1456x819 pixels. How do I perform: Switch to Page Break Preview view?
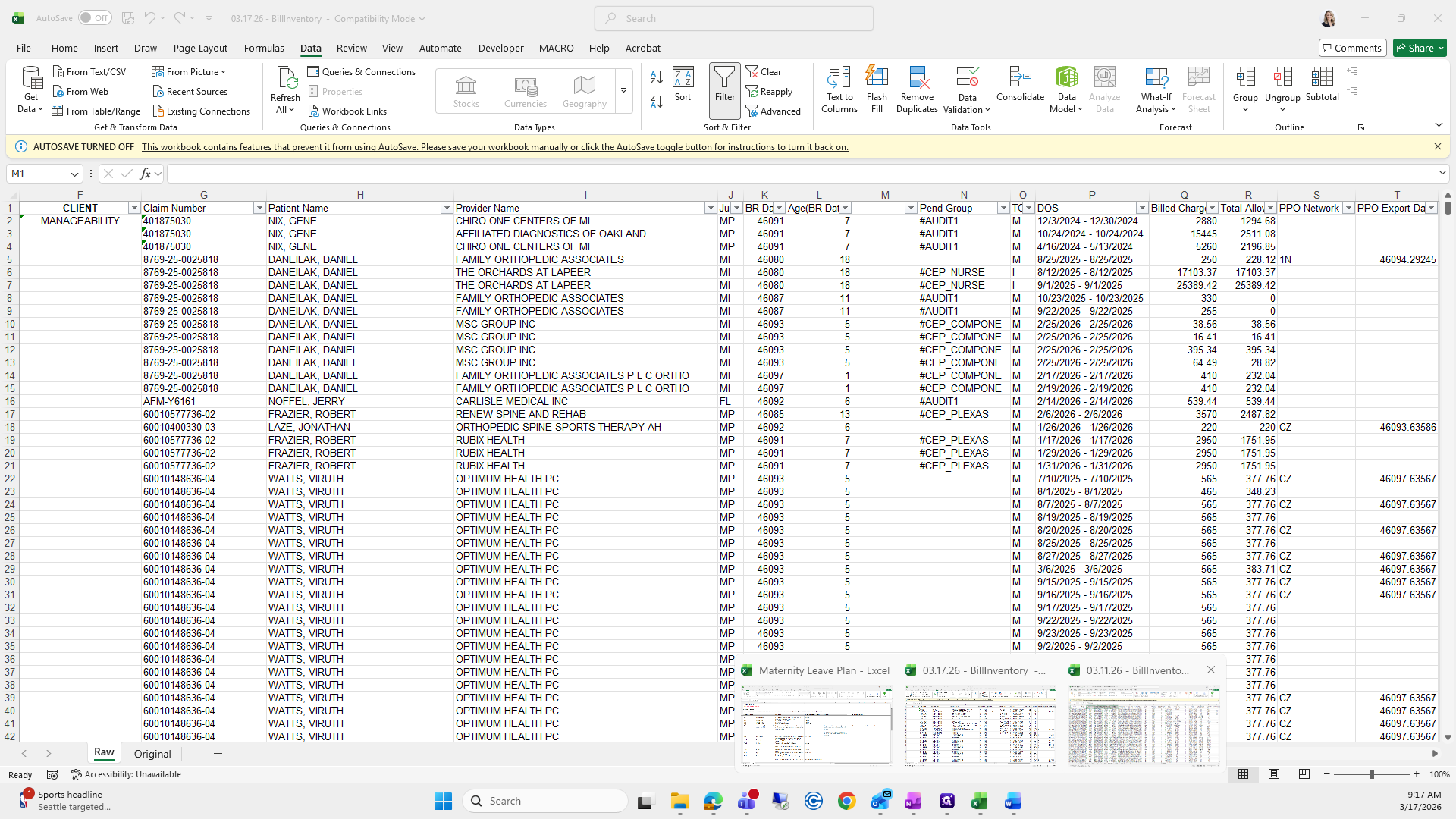tap(1304, 774)
